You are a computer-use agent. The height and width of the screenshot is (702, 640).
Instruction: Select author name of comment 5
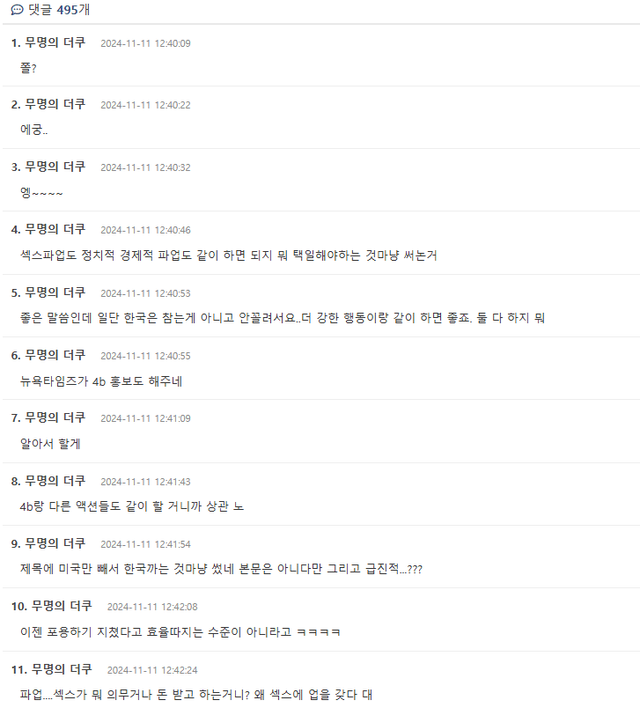coord(55,292)
